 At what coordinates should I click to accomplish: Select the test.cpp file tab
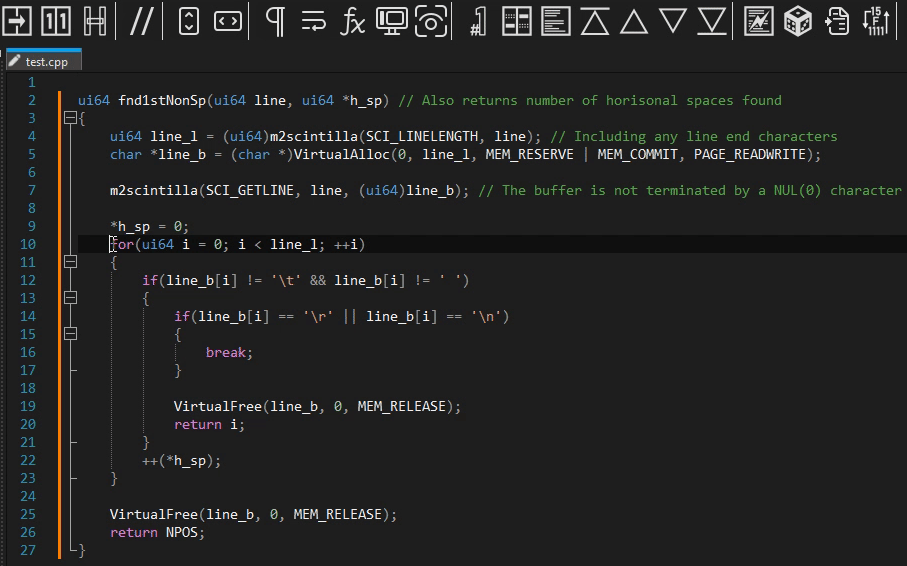44,61
